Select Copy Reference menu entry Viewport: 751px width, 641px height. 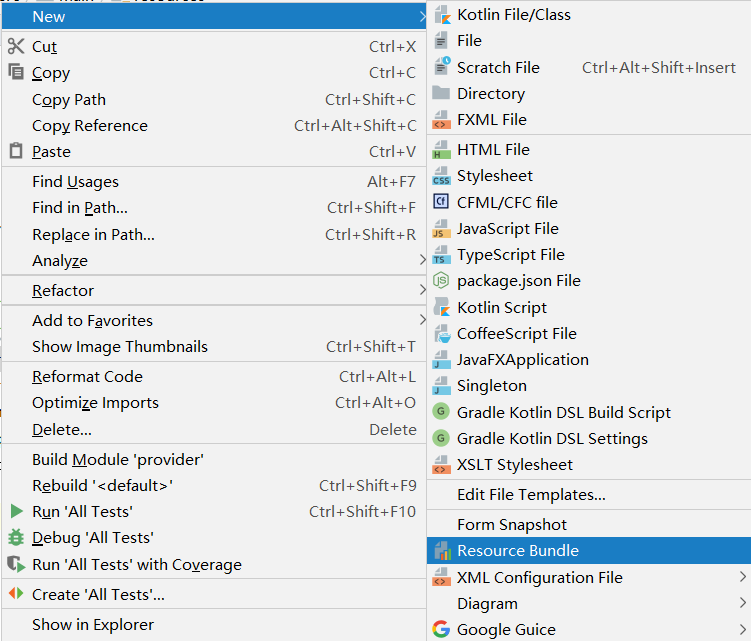(214, 126)
